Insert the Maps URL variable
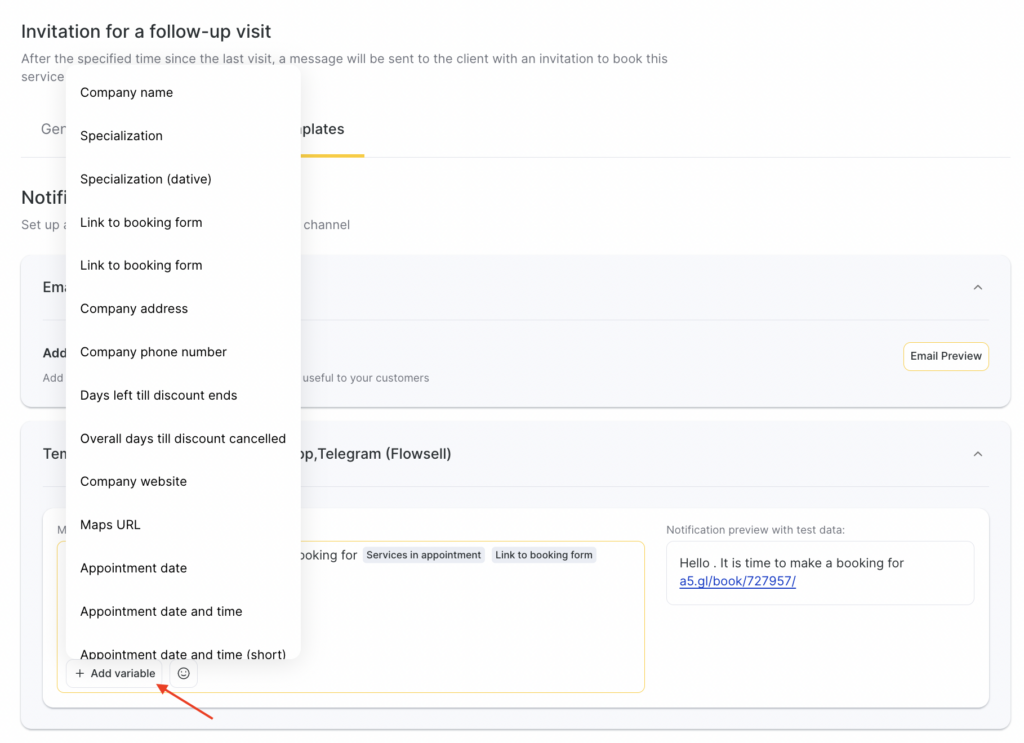Image resolution: width=1024 pixels, height=743 pixels. click(110, 525)
